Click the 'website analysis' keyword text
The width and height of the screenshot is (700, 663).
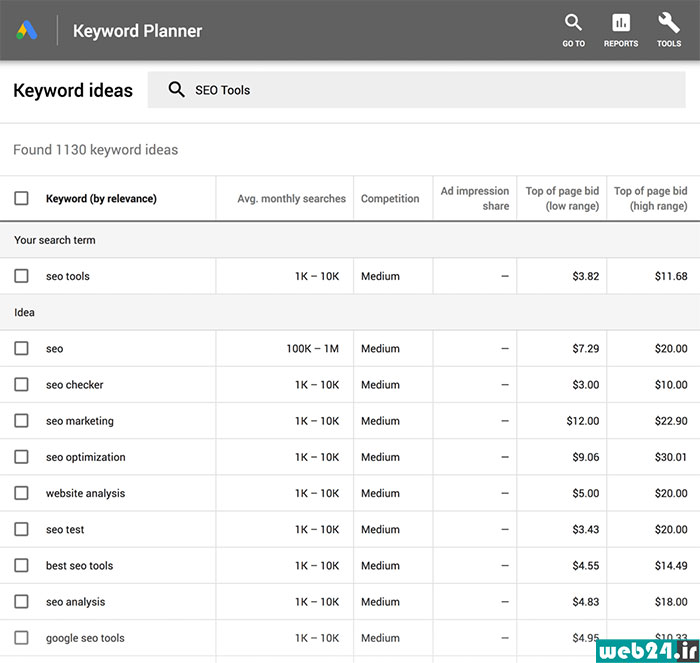click(x=85, y=493)
